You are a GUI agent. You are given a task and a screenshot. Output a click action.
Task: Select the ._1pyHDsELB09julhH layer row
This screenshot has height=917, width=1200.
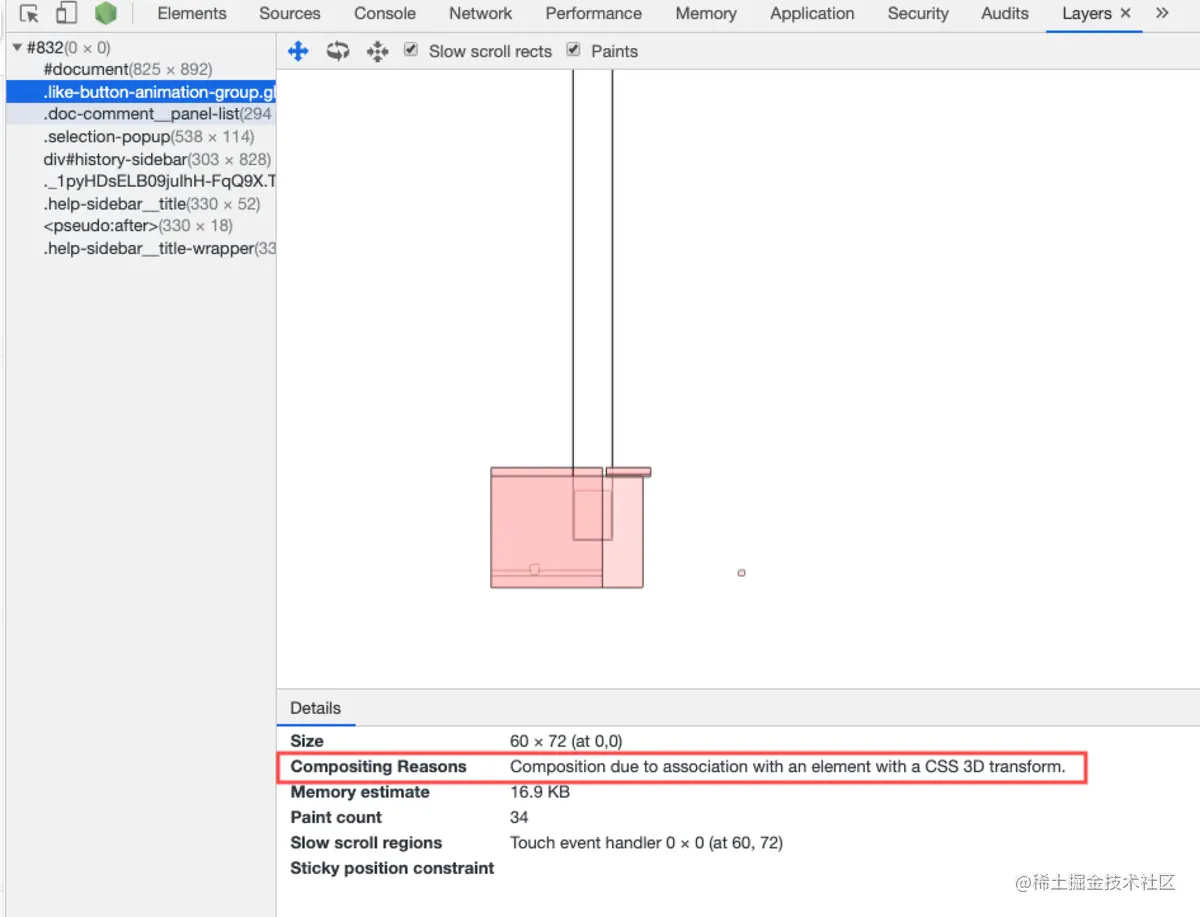tap(140, 181)
